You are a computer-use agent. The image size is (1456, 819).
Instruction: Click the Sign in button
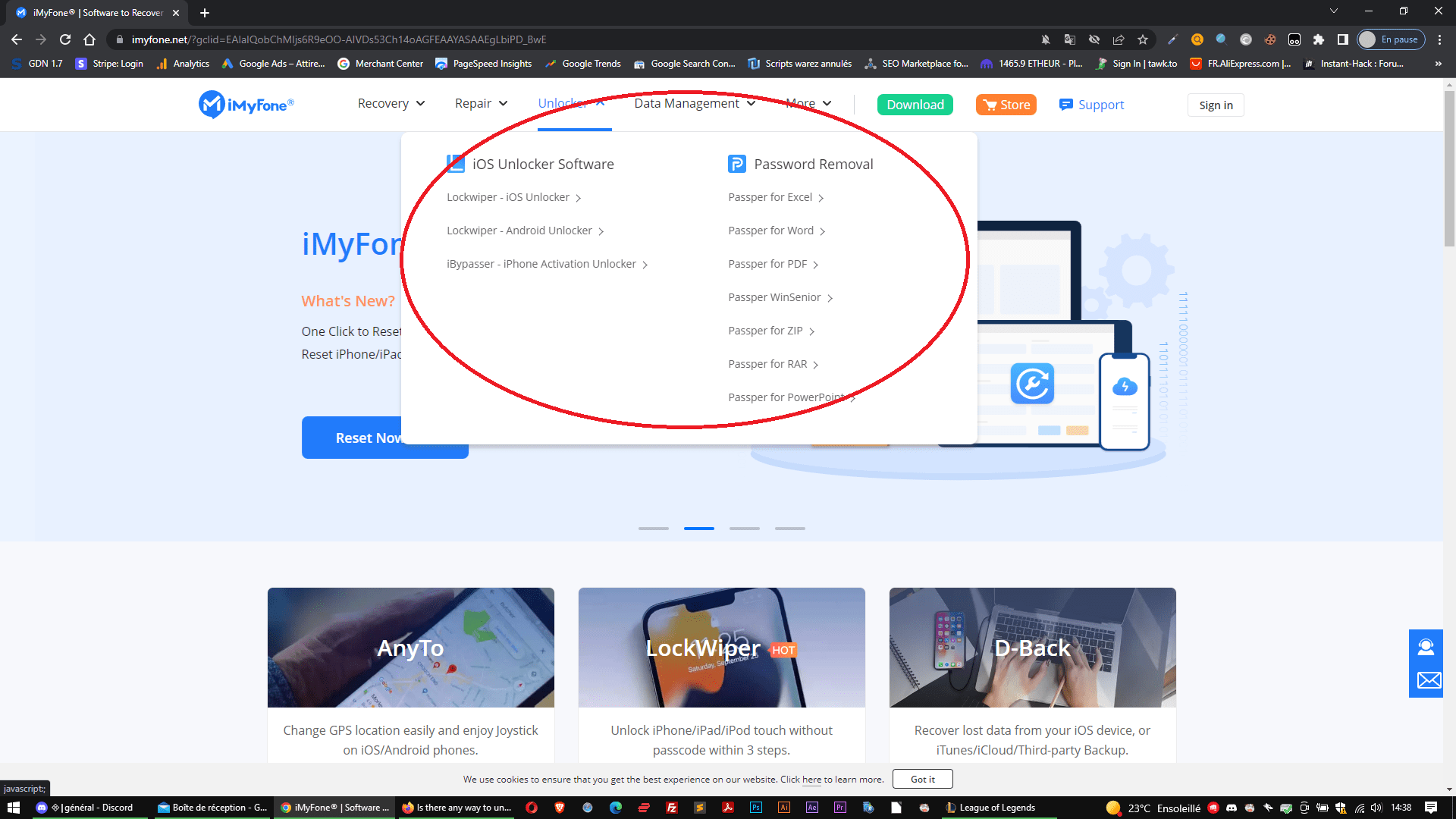tap(1216, 105)
